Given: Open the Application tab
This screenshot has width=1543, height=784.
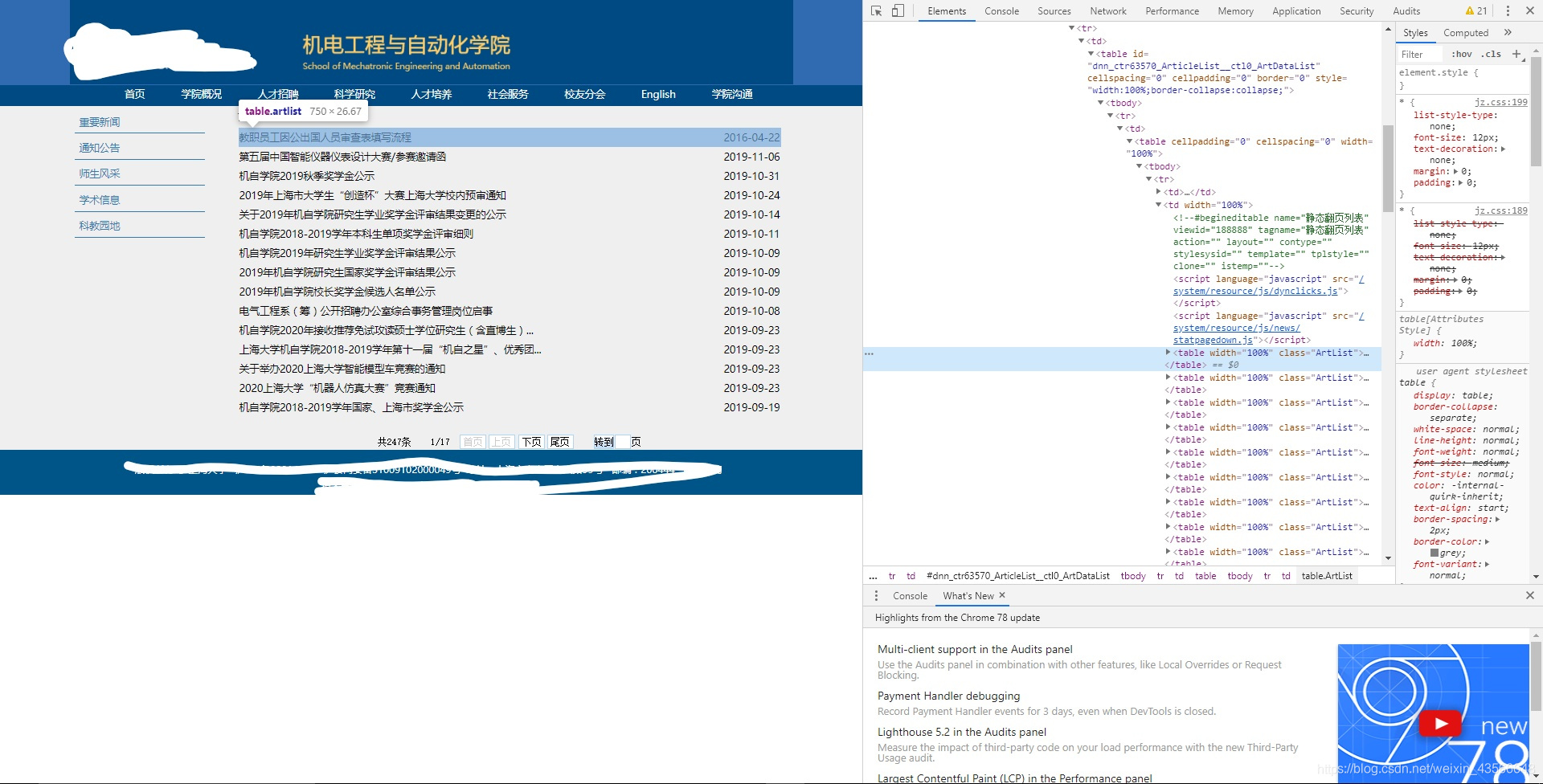Looking at the screenshot, I should click(1296, 11).
